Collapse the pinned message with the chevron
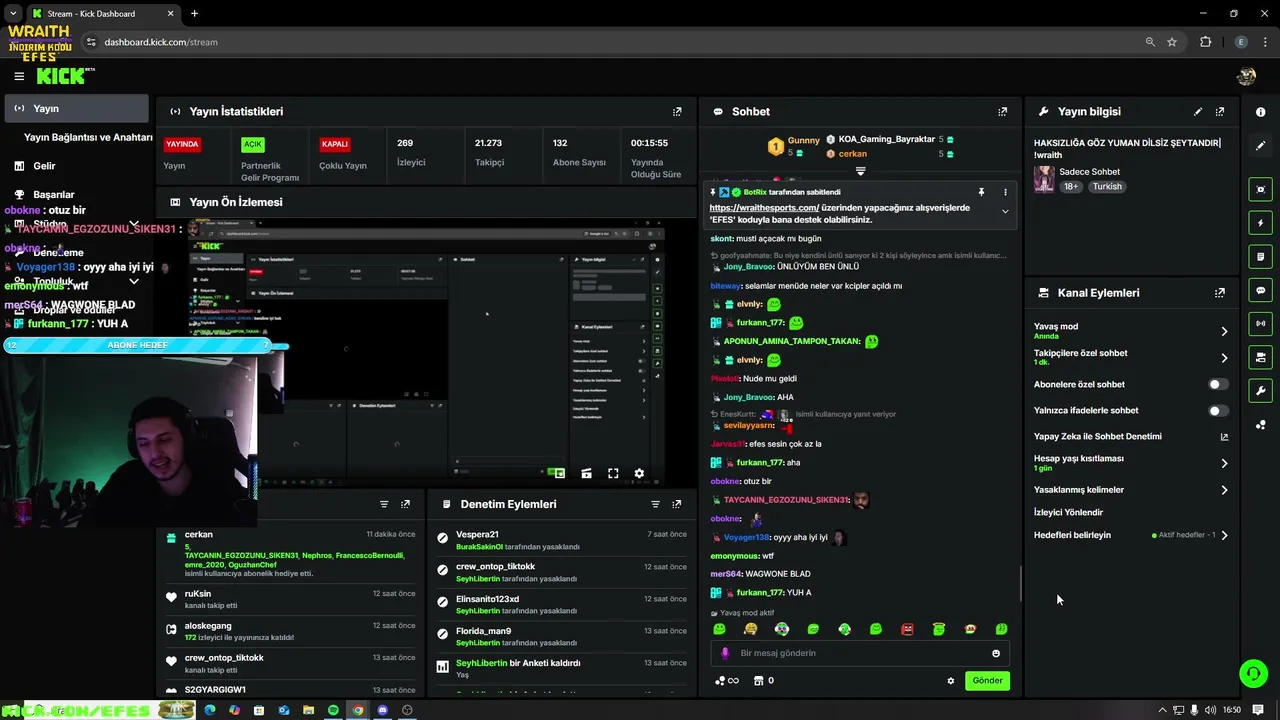The image size is (1280, 720). [1005, 211]
